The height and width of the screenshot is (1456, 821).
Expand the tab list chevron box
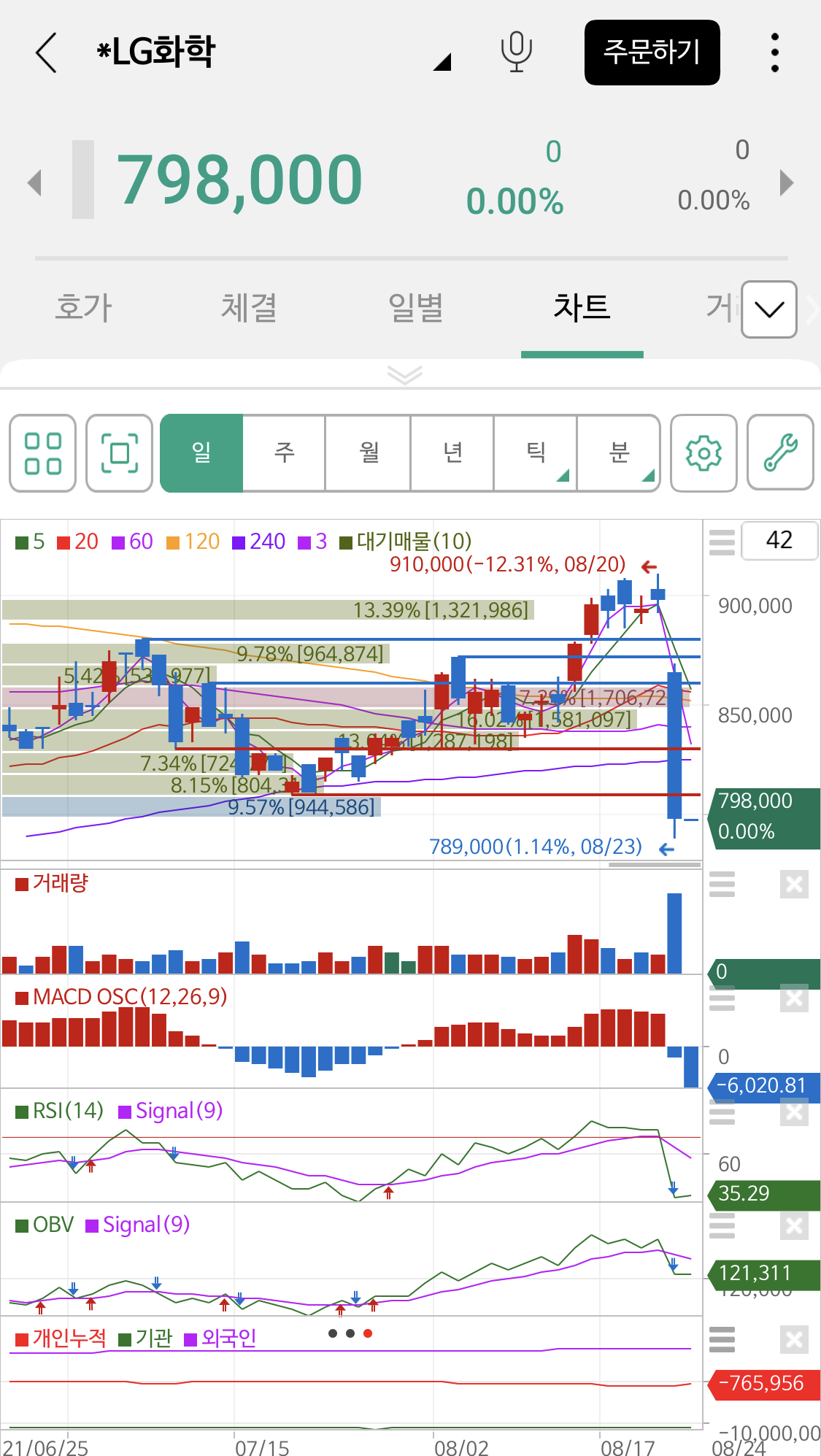tap(769, 309)
